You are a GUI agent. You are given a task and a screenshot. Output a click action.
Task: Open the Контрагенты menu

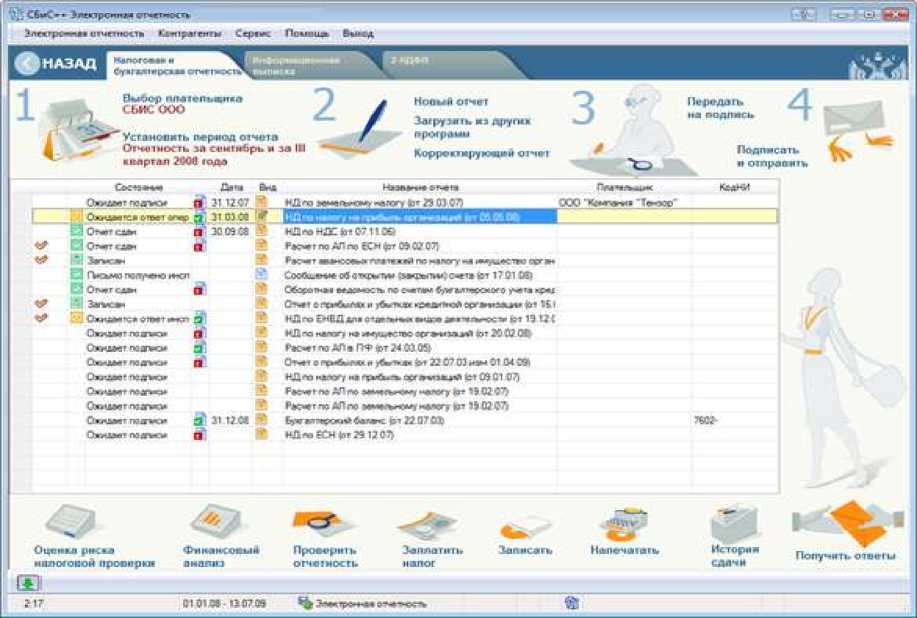point(190,33)
